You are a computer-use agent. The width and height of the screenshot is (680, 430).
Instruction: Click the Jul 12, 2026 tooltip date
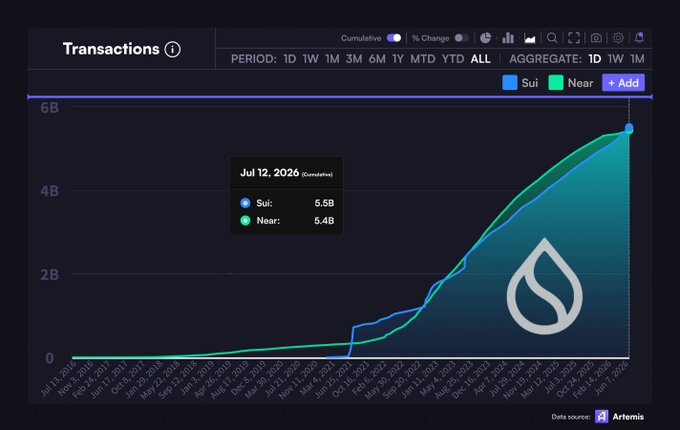click(269, 173)
